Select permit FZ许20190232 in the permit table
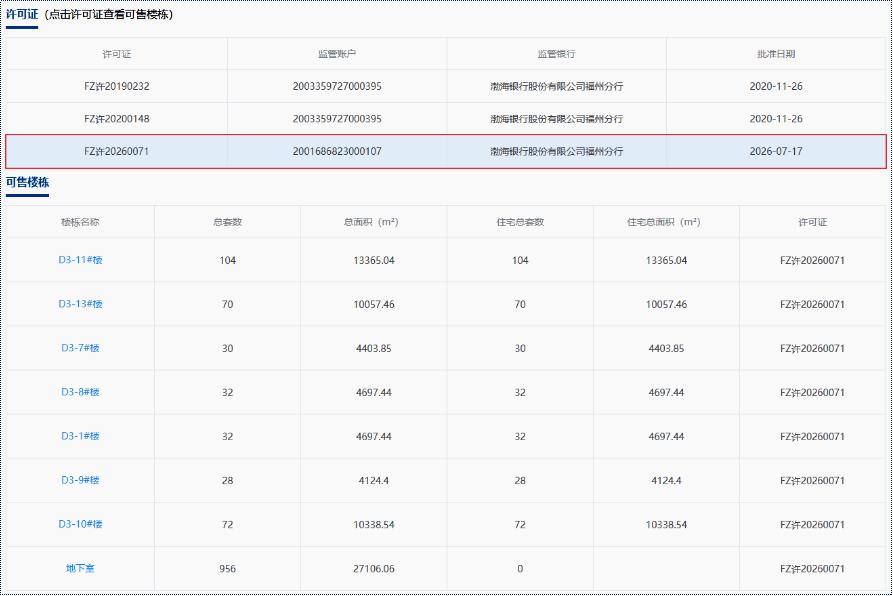 pyautogui.click(x=117, y=87)
